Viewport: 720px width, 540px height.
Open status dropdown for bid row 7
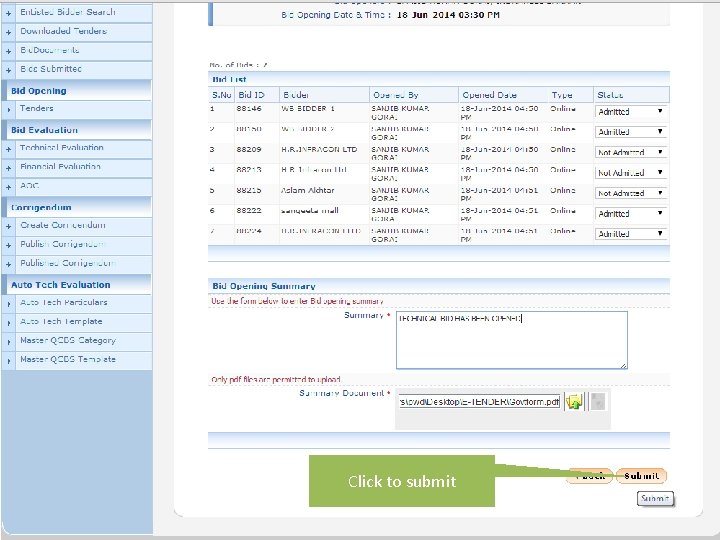(x=630, y=234)
